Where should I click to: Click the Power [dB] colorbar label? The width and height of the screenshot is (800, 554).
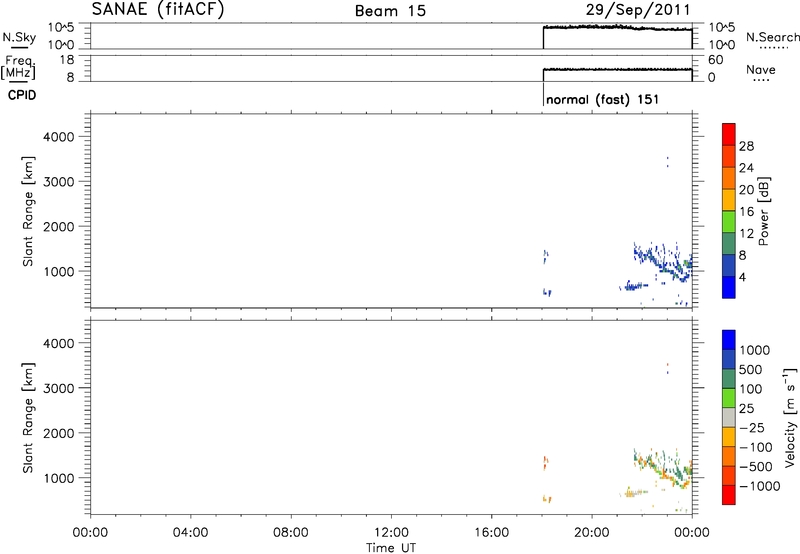tap(764, 211)
